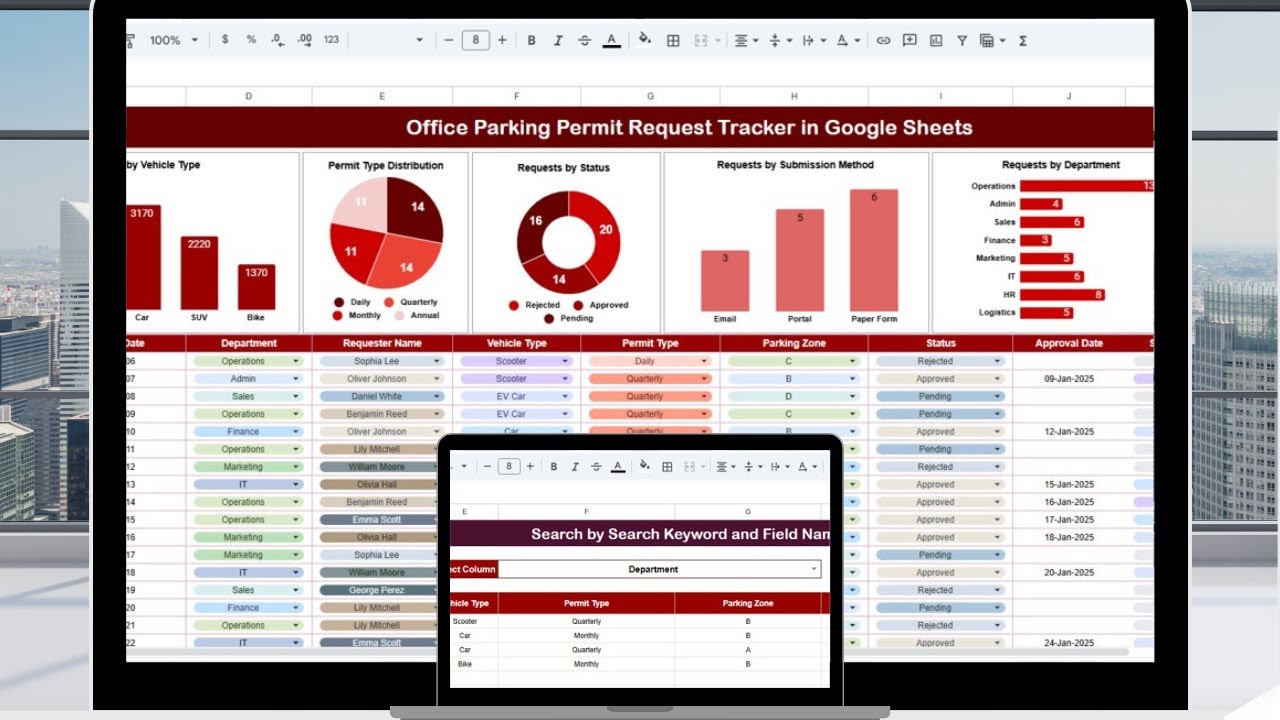This screenshot has width=1280, height=720.
Task: Decrease font size in main sheet toolbar
Action: 449,40
